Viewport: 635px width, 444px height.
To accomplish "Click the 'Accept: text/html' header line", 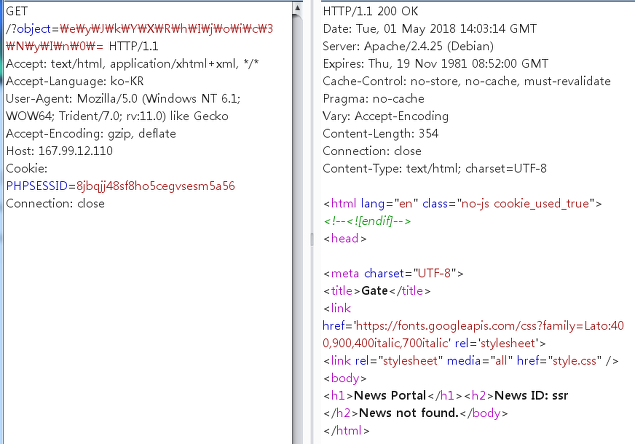I will tap(132, 64).
